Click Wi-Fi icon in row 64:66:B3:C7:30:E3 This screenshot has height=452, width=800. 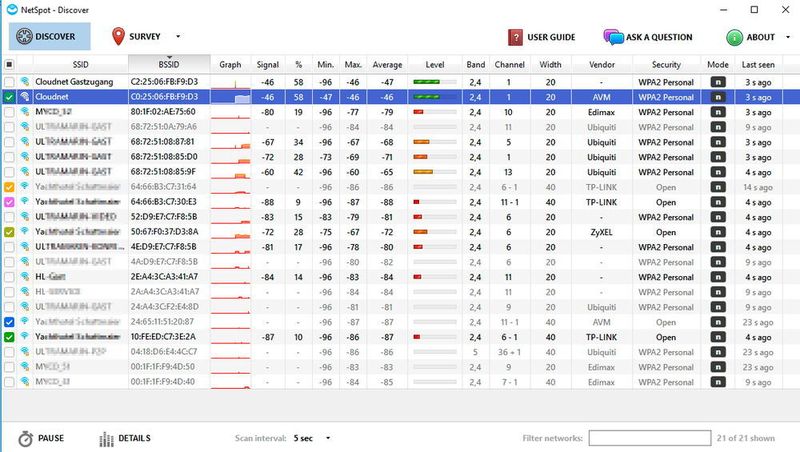[25, 202]
